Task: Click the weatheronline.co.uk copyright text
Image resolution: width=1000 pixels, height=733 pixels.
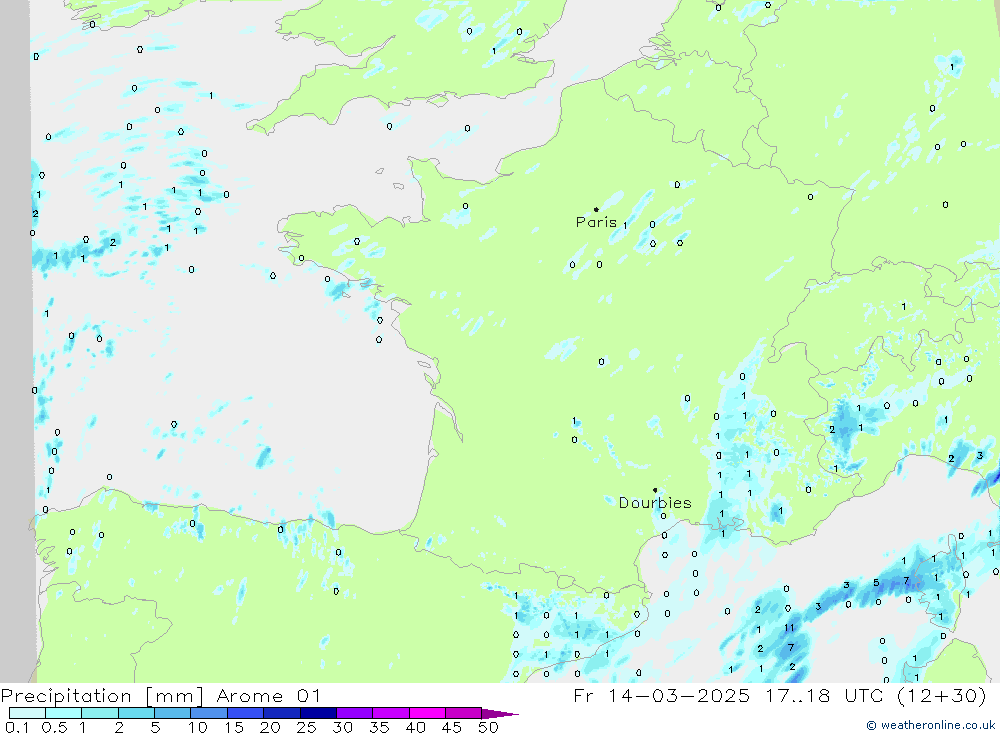Action: (930, 725)
